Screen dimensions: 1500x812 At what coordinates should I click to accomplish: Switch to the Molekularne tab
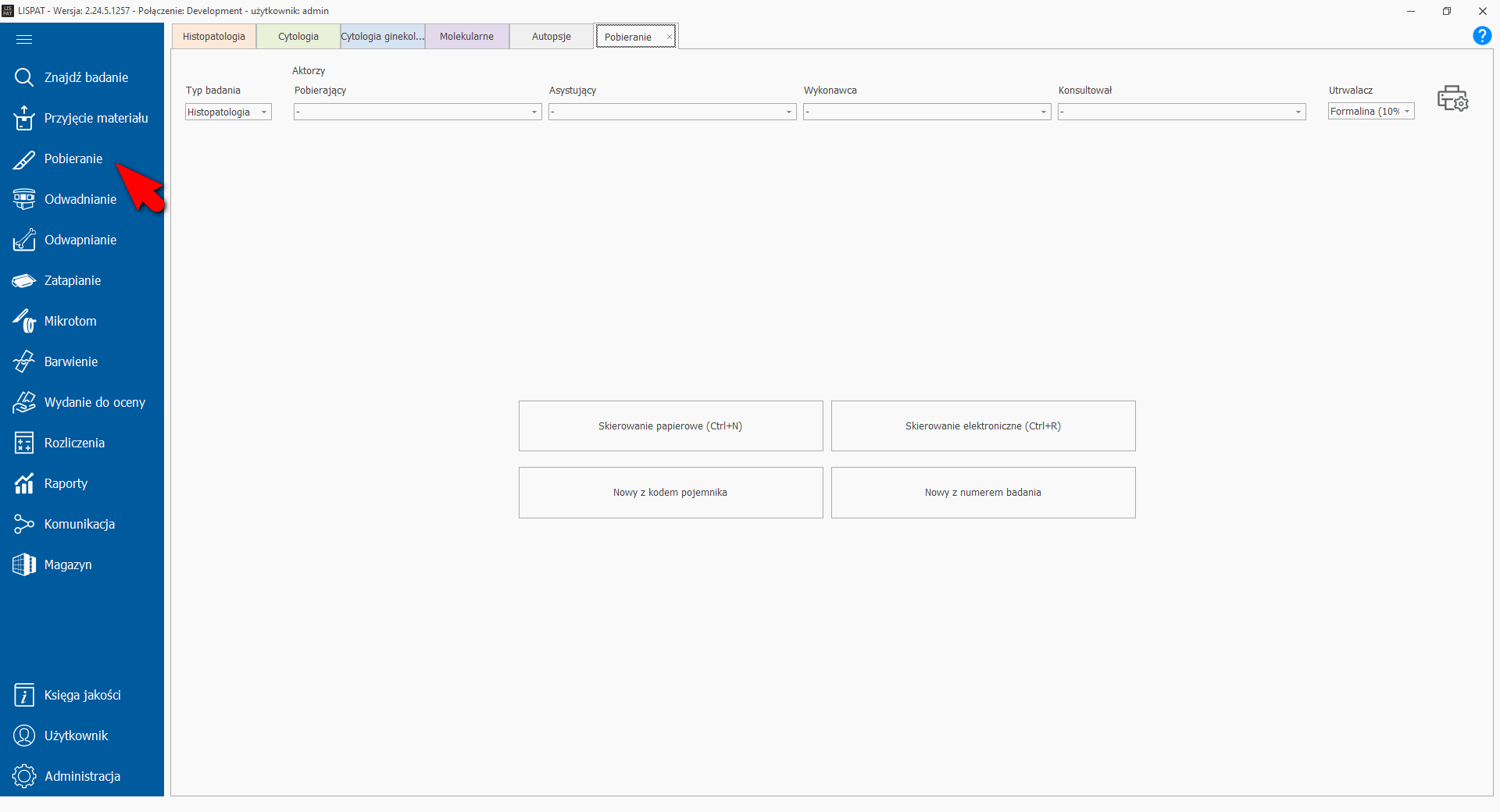(466, 37)
